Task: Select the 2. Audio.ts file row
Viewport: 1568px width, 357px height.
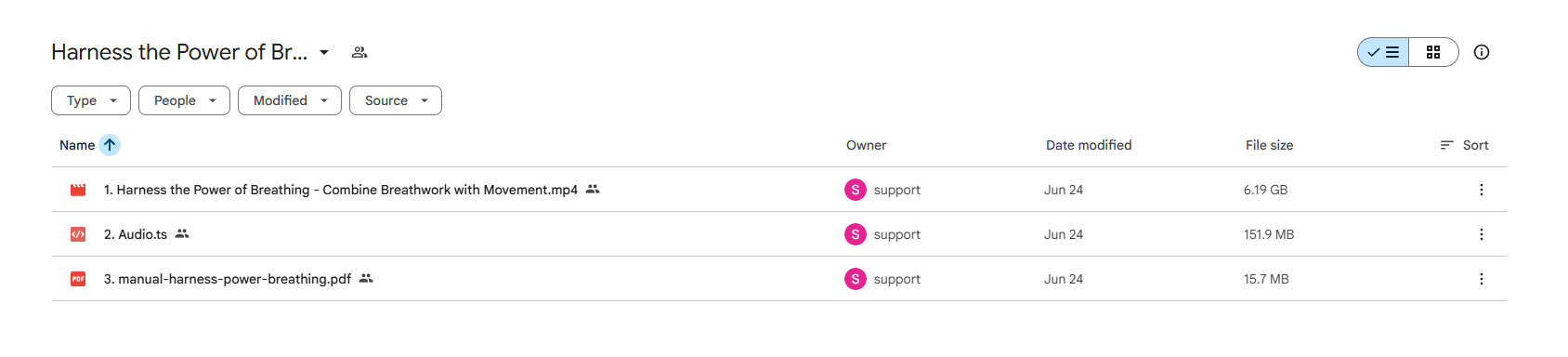Action: (778, 234)
